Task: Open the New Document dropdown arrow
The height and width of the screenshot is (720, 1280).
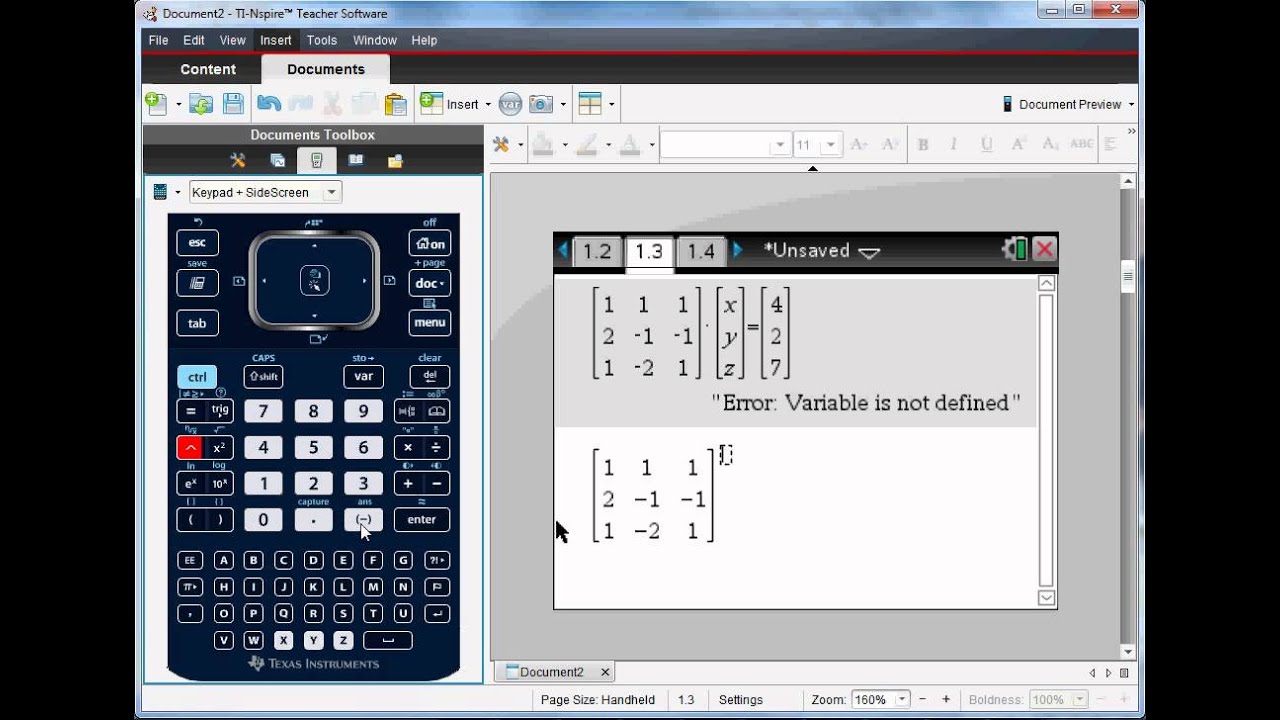Action: coord(178,104)
